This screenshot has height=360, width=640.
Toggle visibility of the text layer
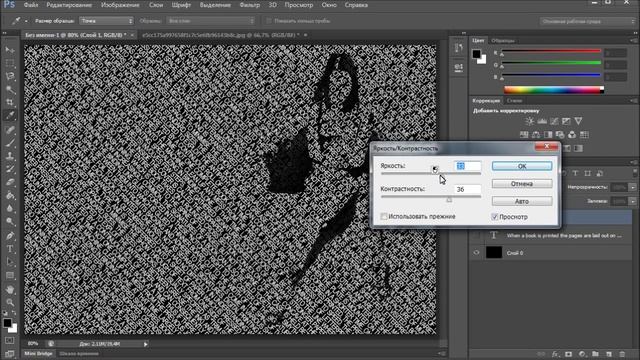476,236
